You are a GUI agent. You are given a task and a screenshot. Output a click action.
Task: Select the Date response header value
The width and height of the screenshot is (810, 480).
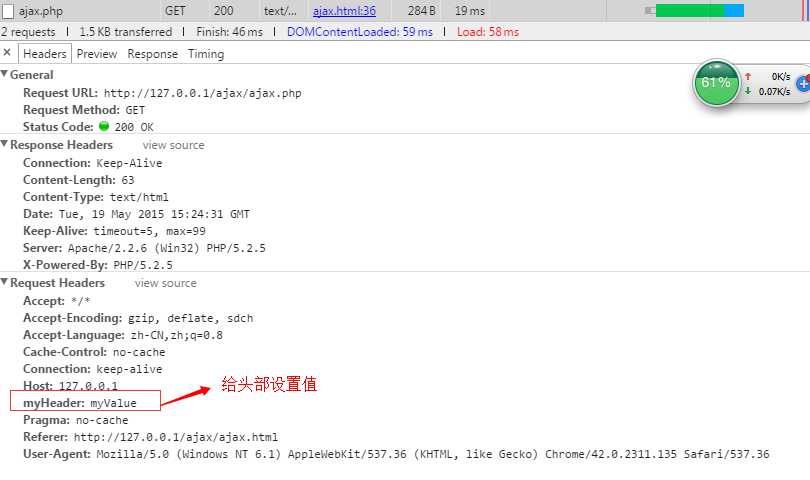[154, 214]
